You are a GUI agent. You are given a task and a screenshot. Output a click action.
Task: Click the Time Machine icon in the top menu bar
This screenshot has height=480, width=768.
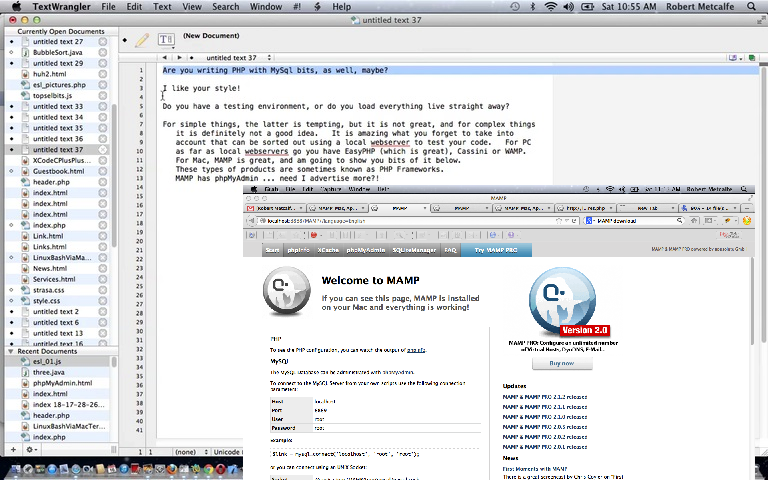click(515, 6)
